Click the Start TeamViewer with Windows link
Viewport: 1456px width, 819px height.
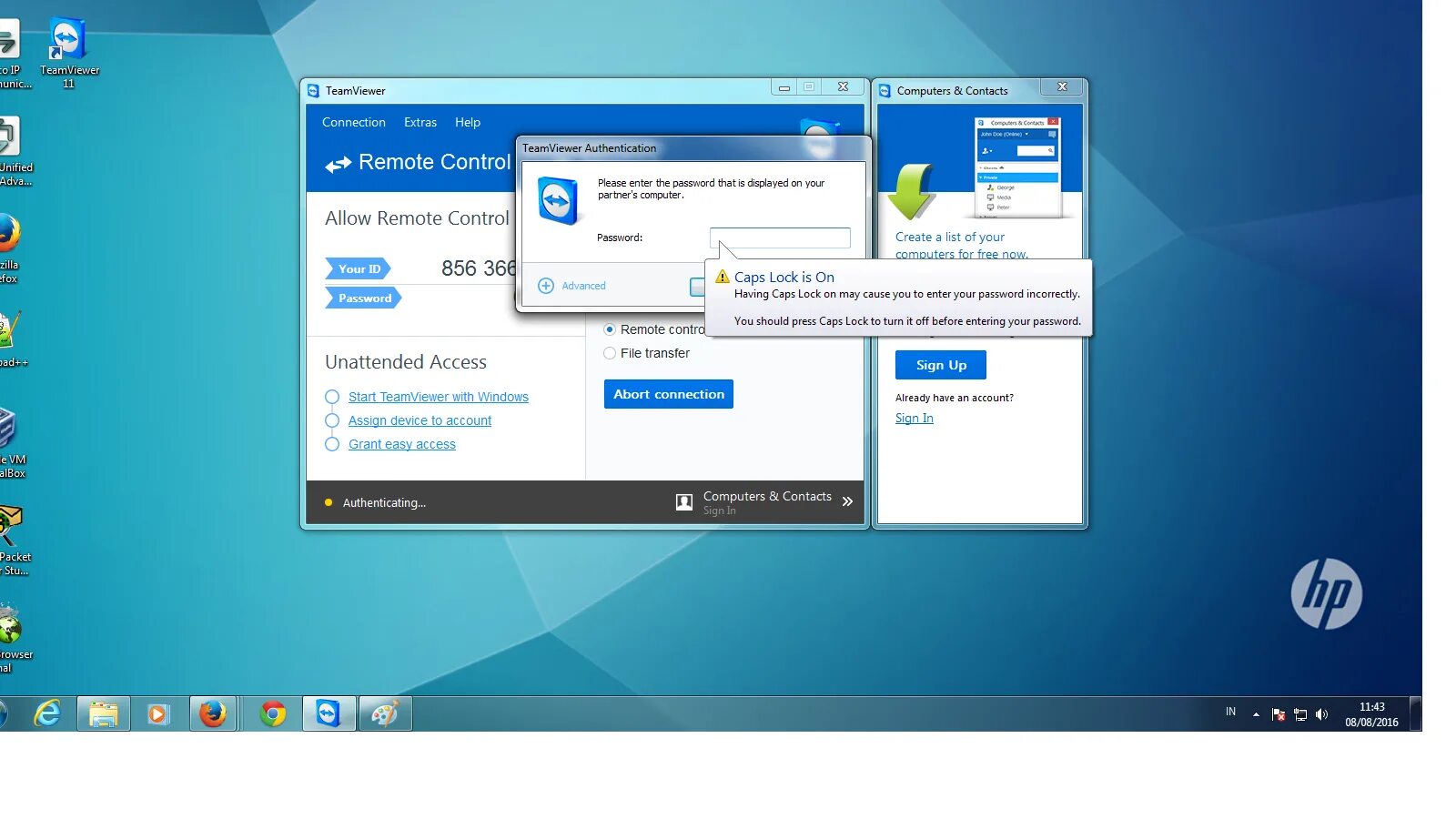click(438, 397)
